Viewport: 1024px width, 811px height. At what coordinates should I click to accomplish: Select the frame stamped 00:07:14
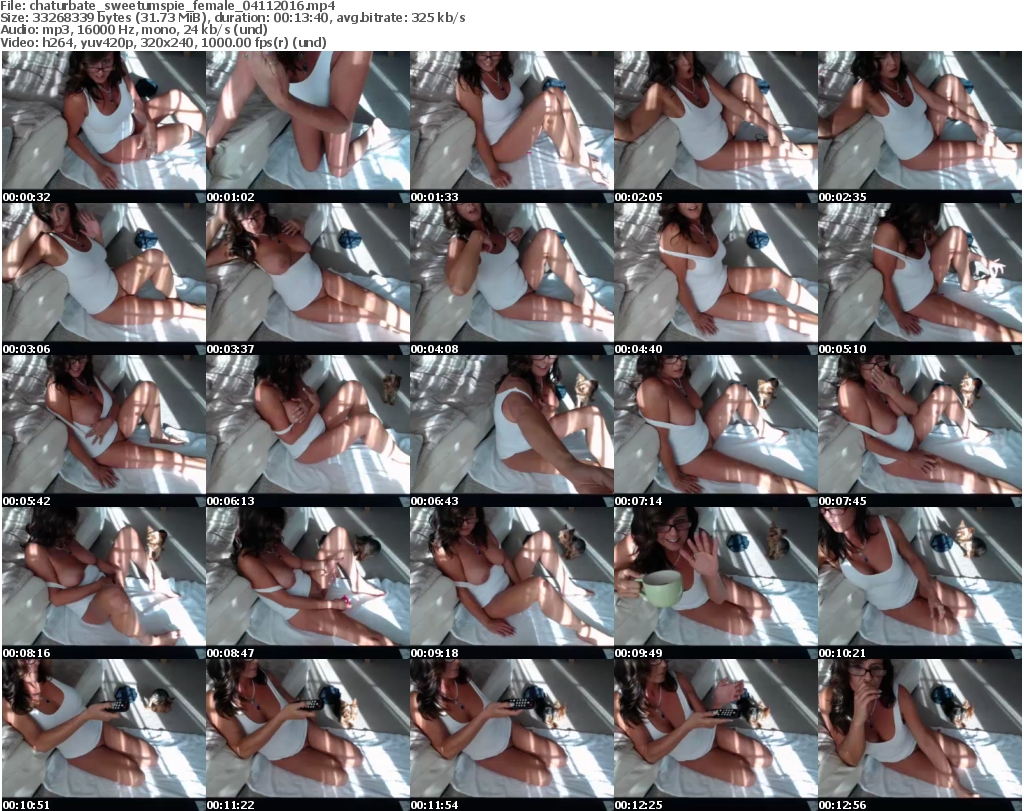(x=715, y=431)
